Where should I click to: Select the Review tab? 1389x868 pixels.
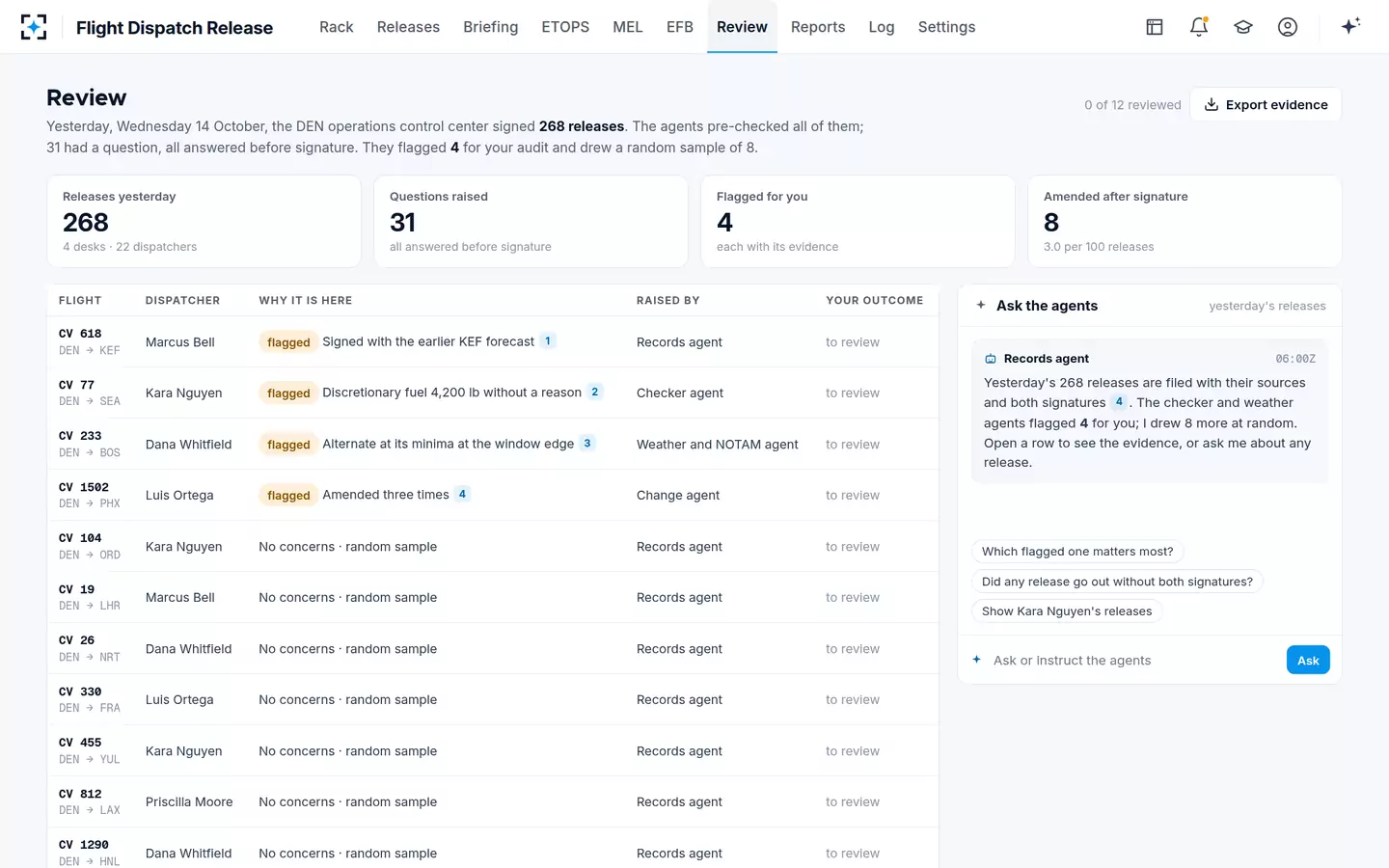click(x=742, y=27)
